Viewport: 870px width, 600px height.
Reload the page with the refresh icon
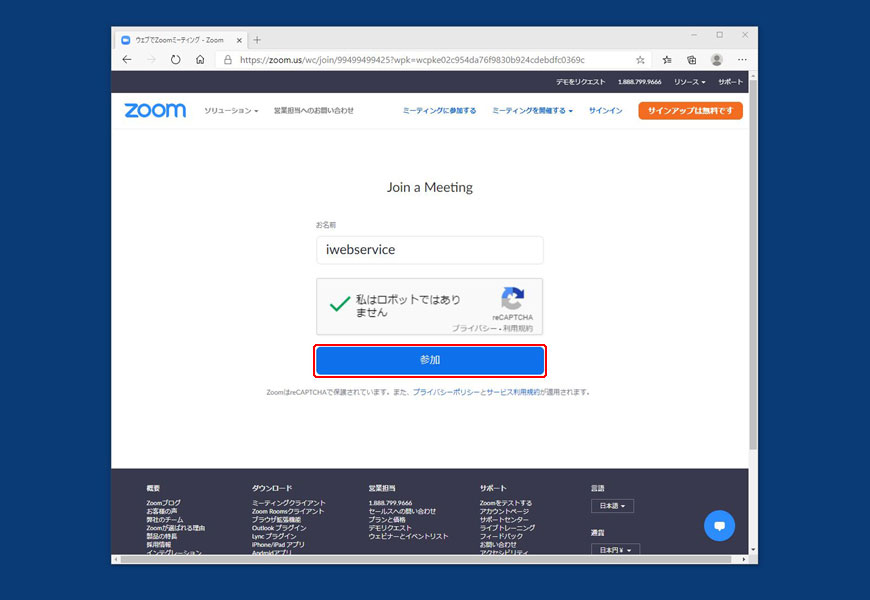tap(175, 59)
